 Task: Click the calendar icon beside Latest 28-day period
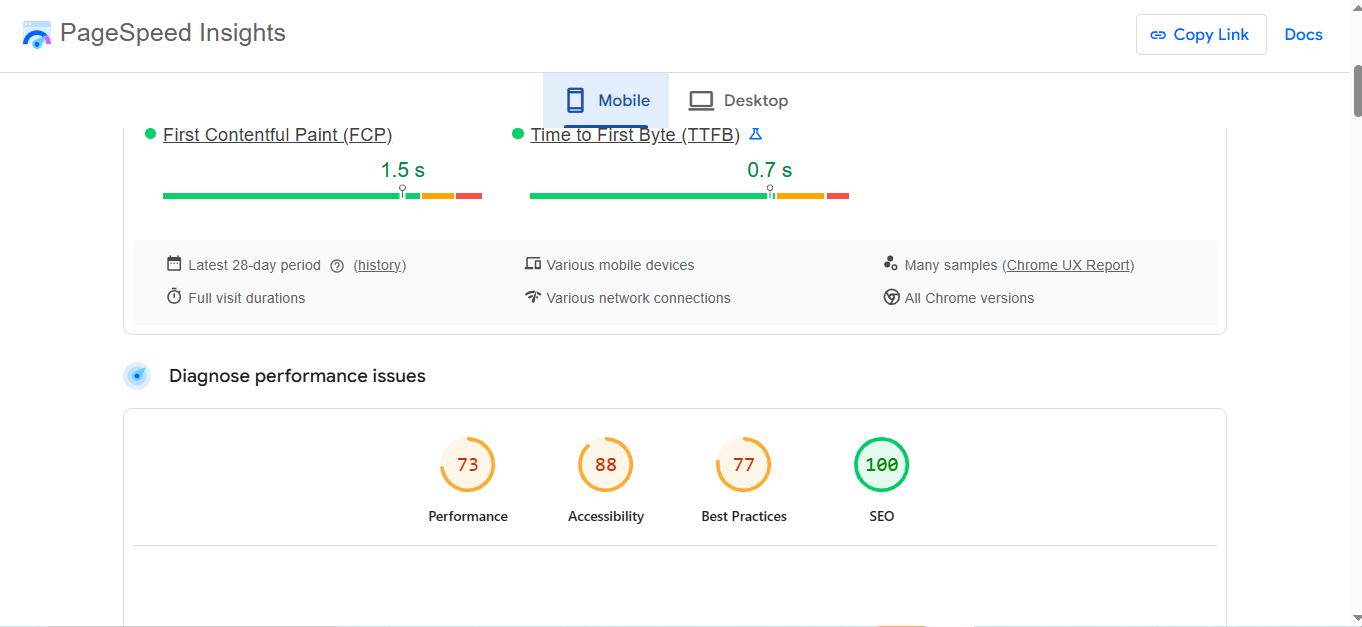pos(173,263)
